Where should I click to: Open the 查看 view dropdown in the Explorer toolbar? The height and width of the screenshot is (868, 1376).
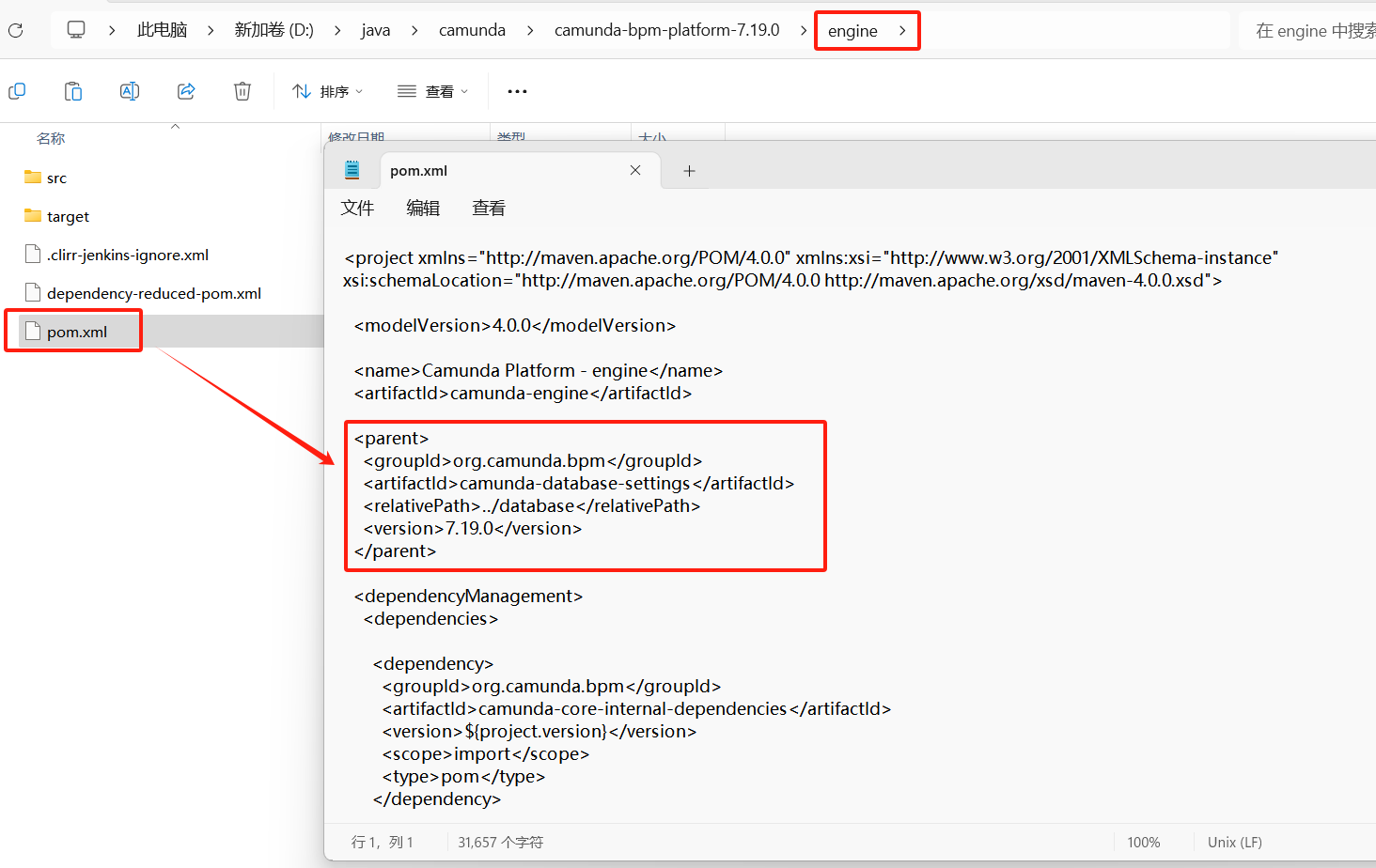[x=432, y=91]
